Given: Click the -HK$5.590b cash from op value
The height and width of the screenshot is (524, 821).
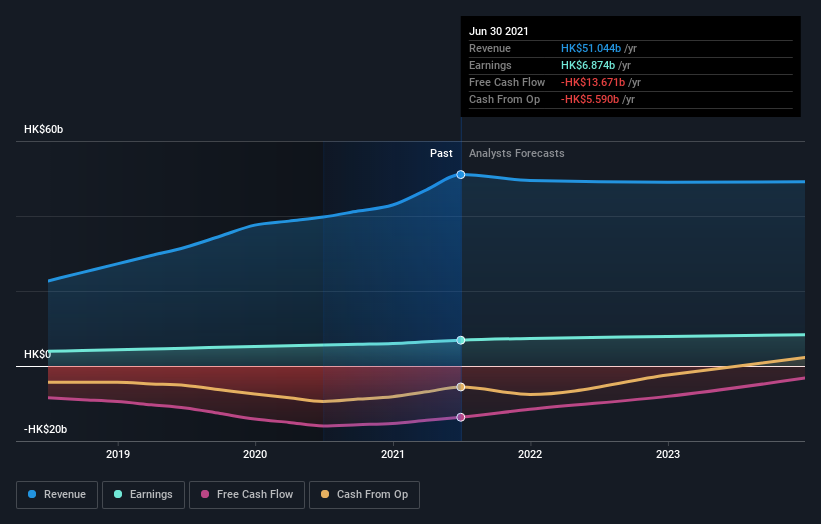Looking at the screenshot, I should pos(590,99).
